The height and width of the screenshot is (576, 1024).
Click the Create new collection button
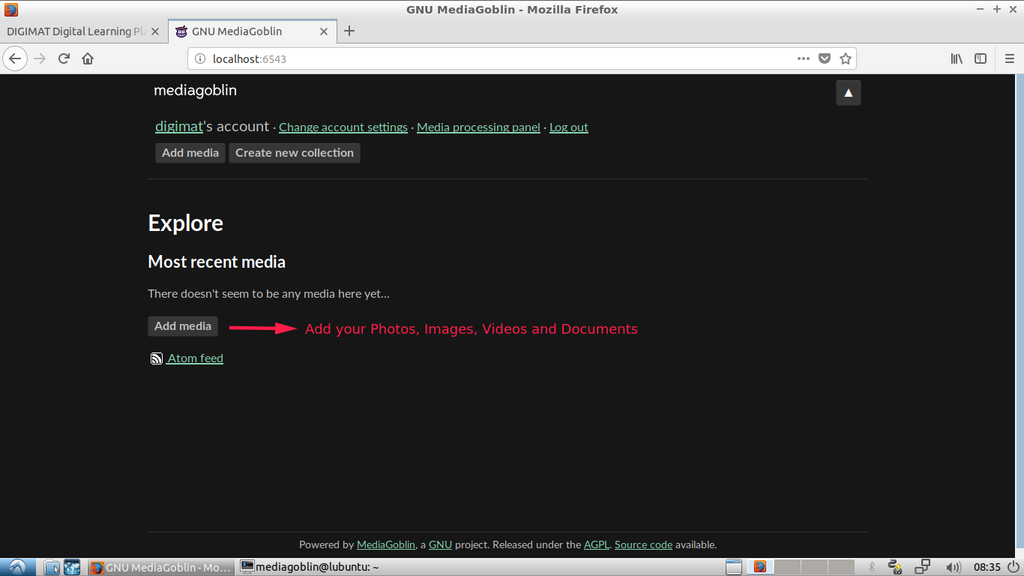294,153
